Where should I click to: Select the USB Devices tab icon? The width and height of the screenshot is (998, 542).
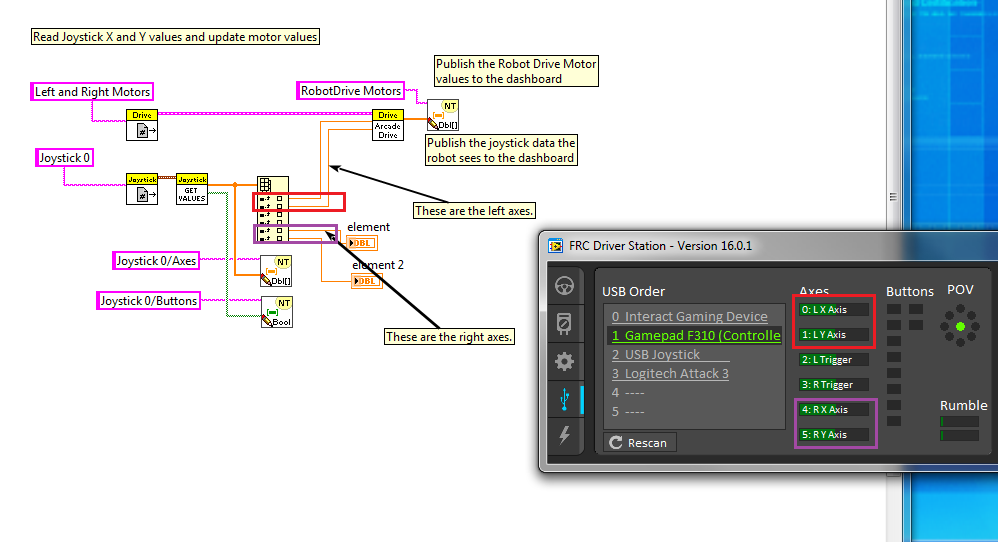tap(565, 398)
